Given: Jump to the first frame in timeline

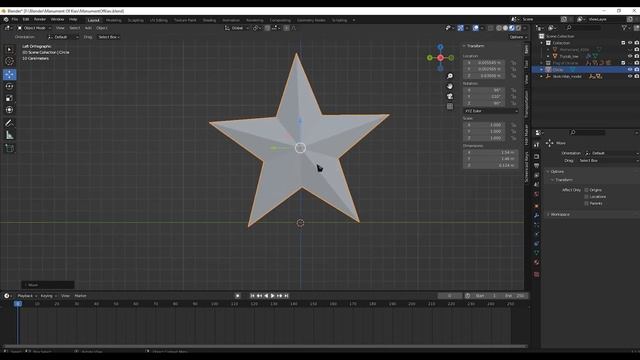Looking at the screenshot, I should click(x=252, y=296).
